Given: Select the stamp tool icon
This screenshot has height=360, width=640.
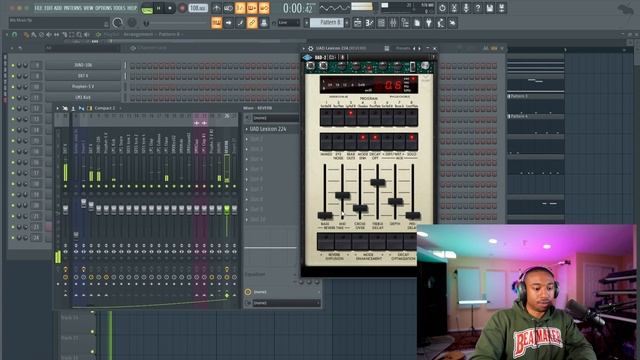Looking at the screenshot, I should click(x=264, y=23).
